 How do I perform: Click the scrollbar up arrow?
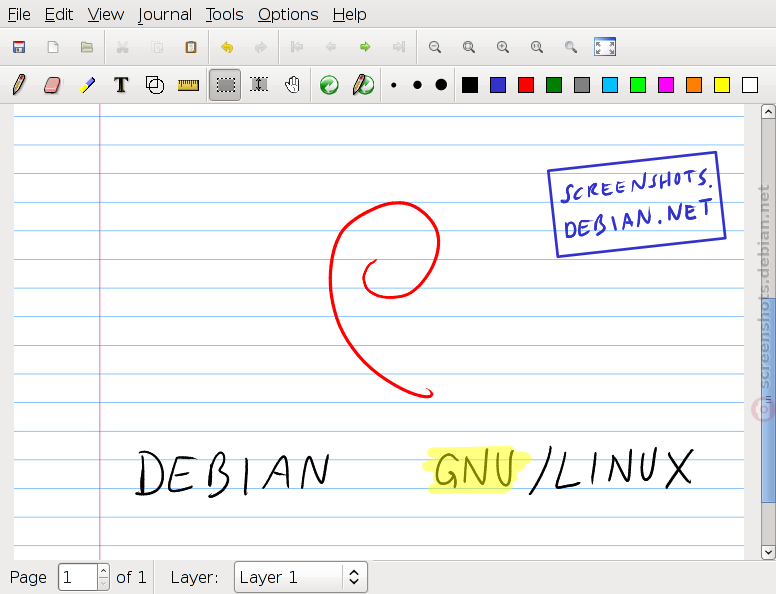coord(768,112)
